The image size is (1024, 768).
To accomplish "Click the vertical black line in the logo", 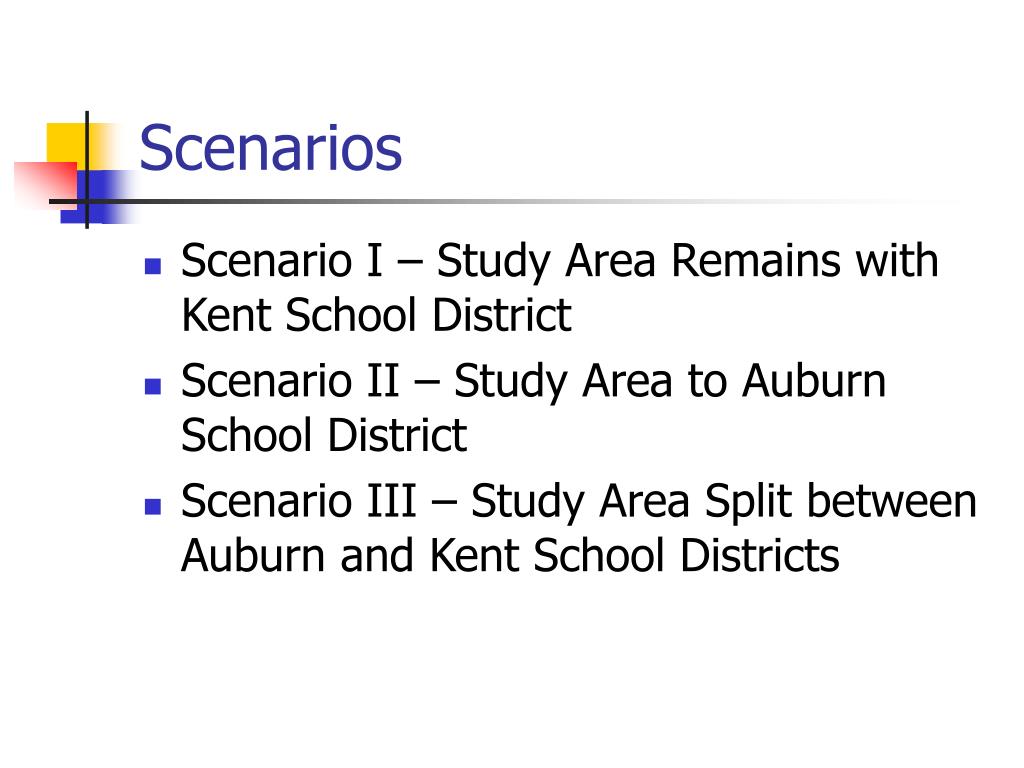I will point(87,170).
